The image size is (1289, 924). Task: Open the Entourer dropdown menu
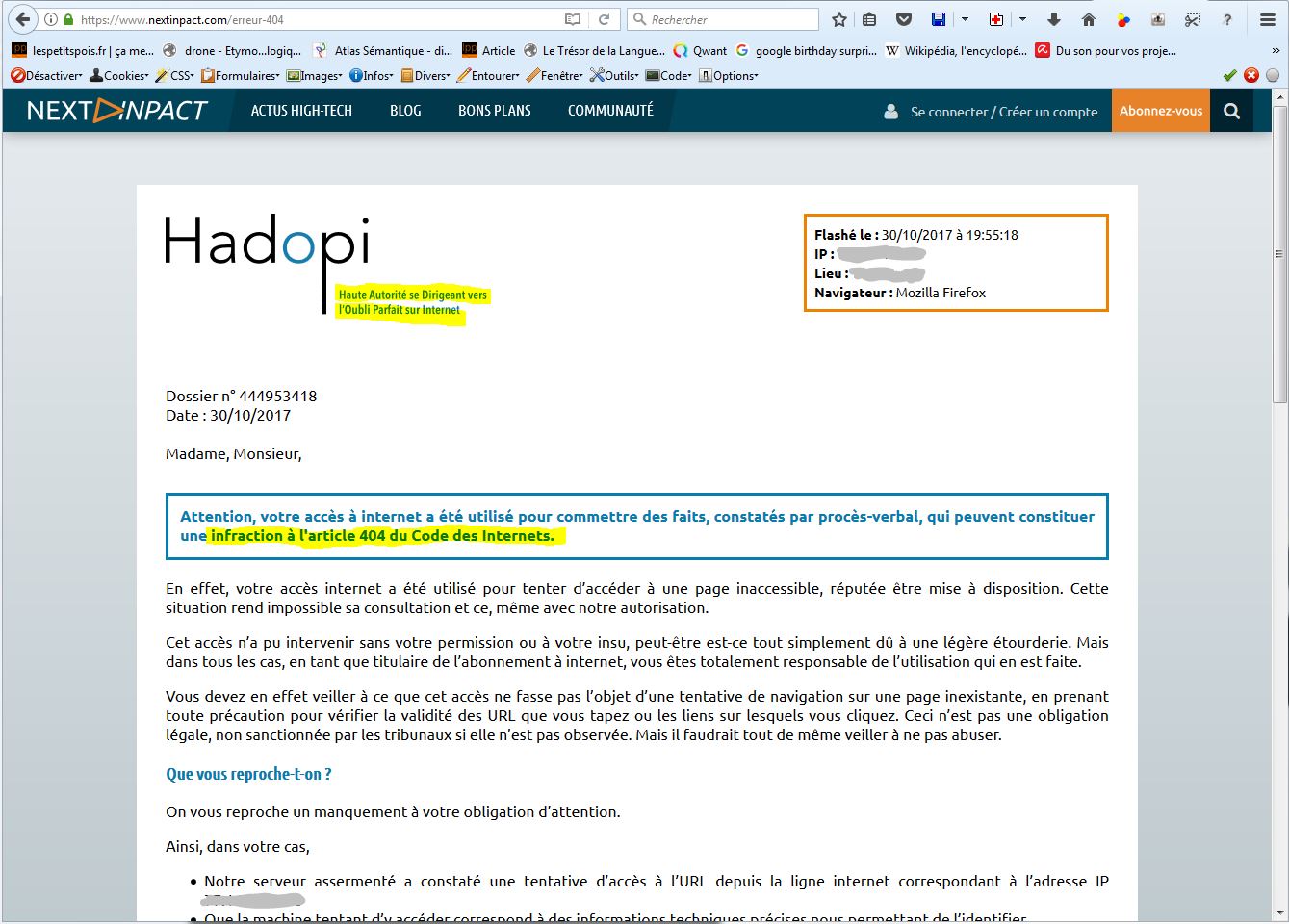[x=488, y=75]
